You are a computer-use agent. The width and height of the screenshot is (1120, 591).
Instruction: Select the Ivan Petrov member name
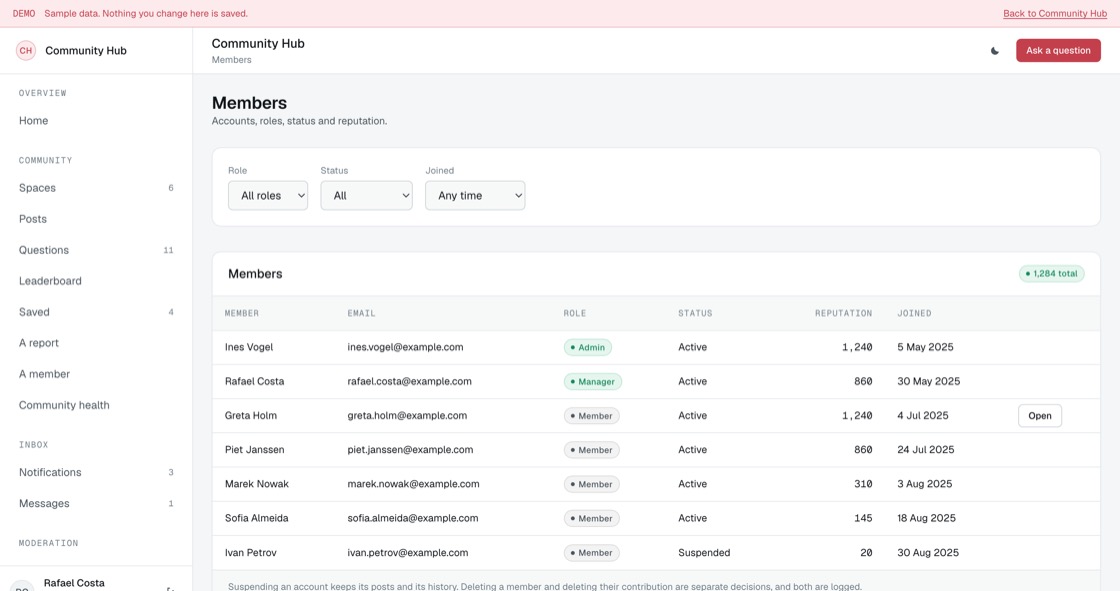251,553
